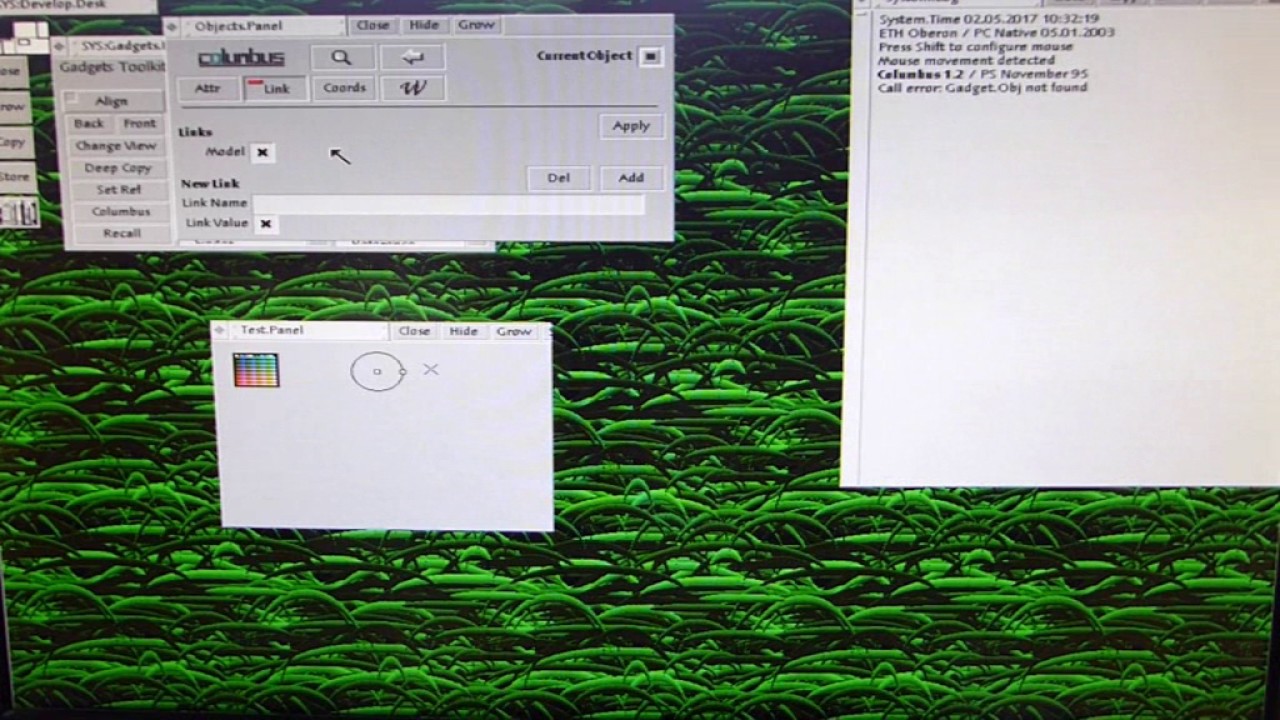Click the script W button in Columbus
This screenshot has height=720, width=1280.
click(x=413, y=88)
